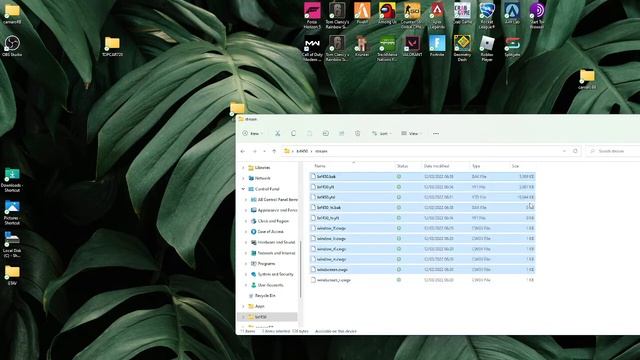Select Roblox Player desktop icon

pos(487,49)
